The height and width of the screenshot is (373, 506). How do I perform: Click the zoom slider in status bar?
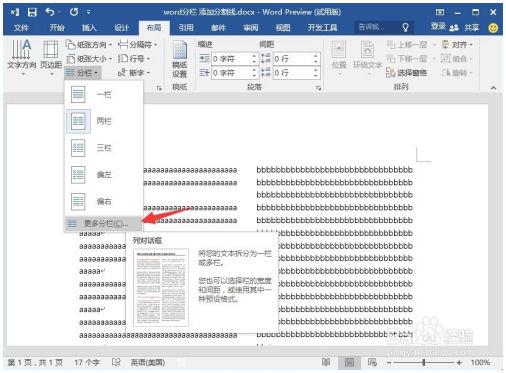coord(424,362)
